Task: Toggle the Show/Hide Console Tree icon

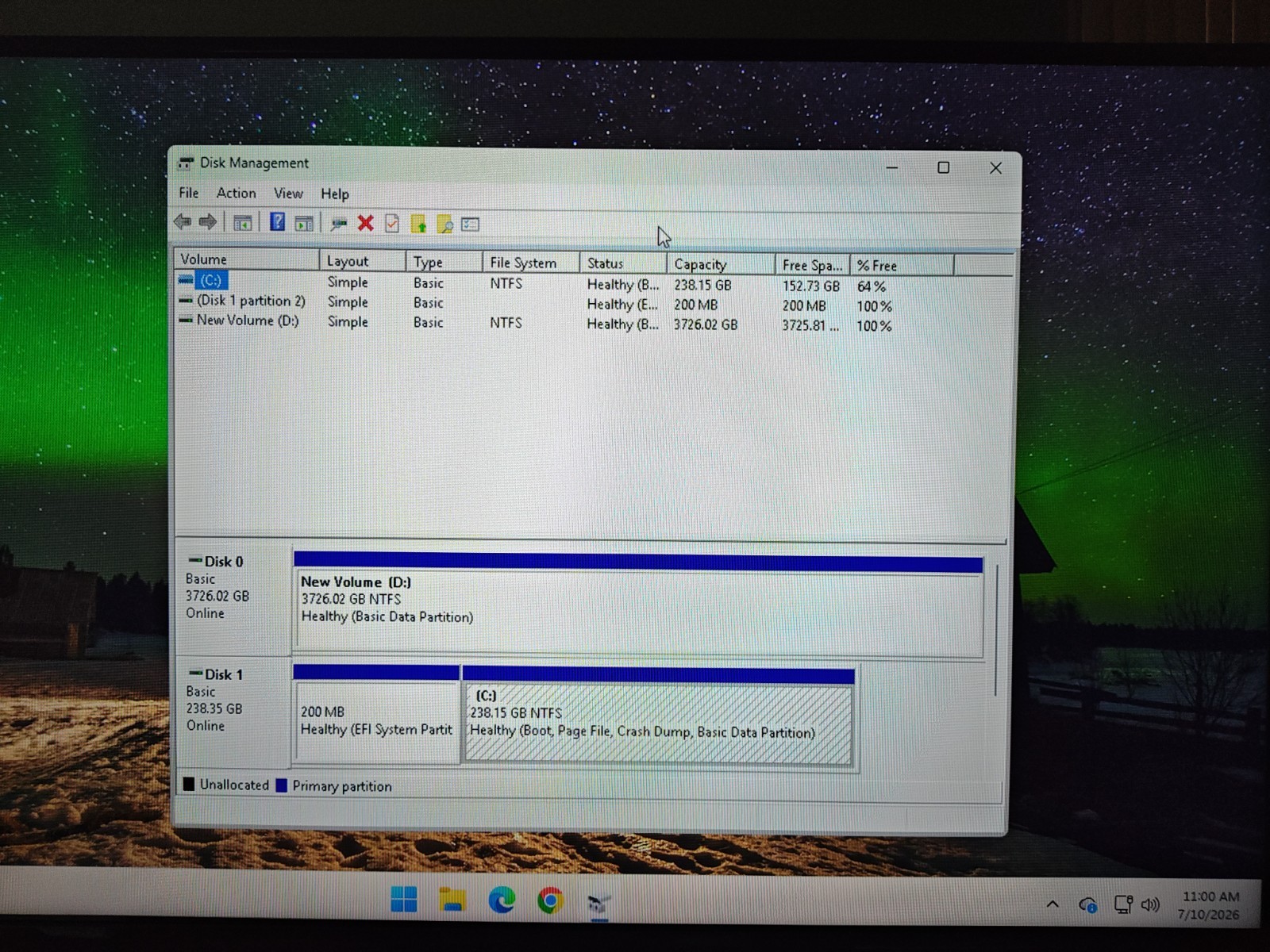Action: [x=243, y=223]
